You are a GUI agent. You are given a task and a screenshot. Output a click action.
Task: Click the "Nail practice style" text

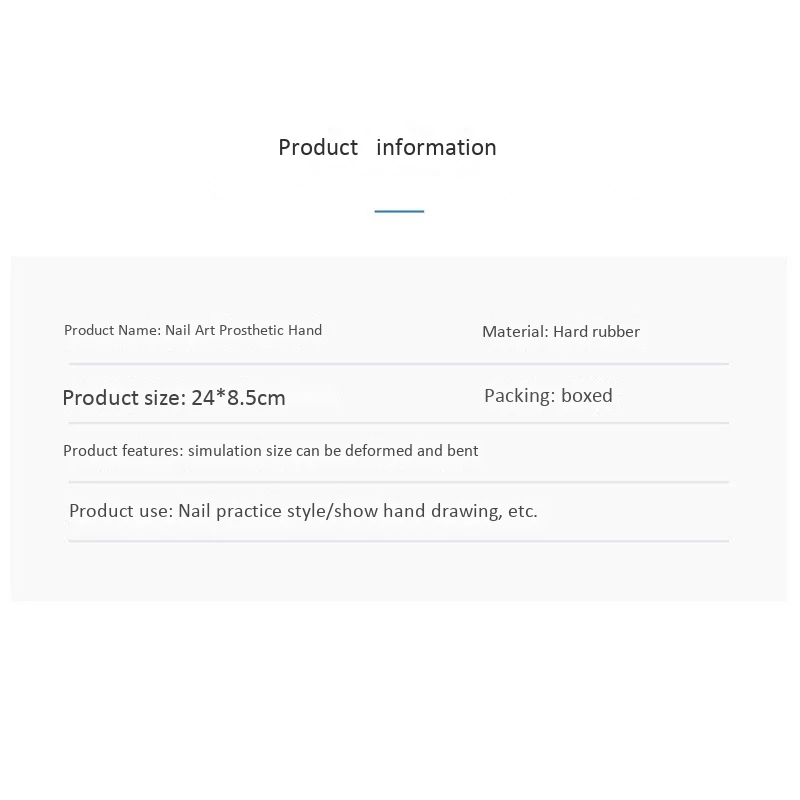(x=253, y=511)
